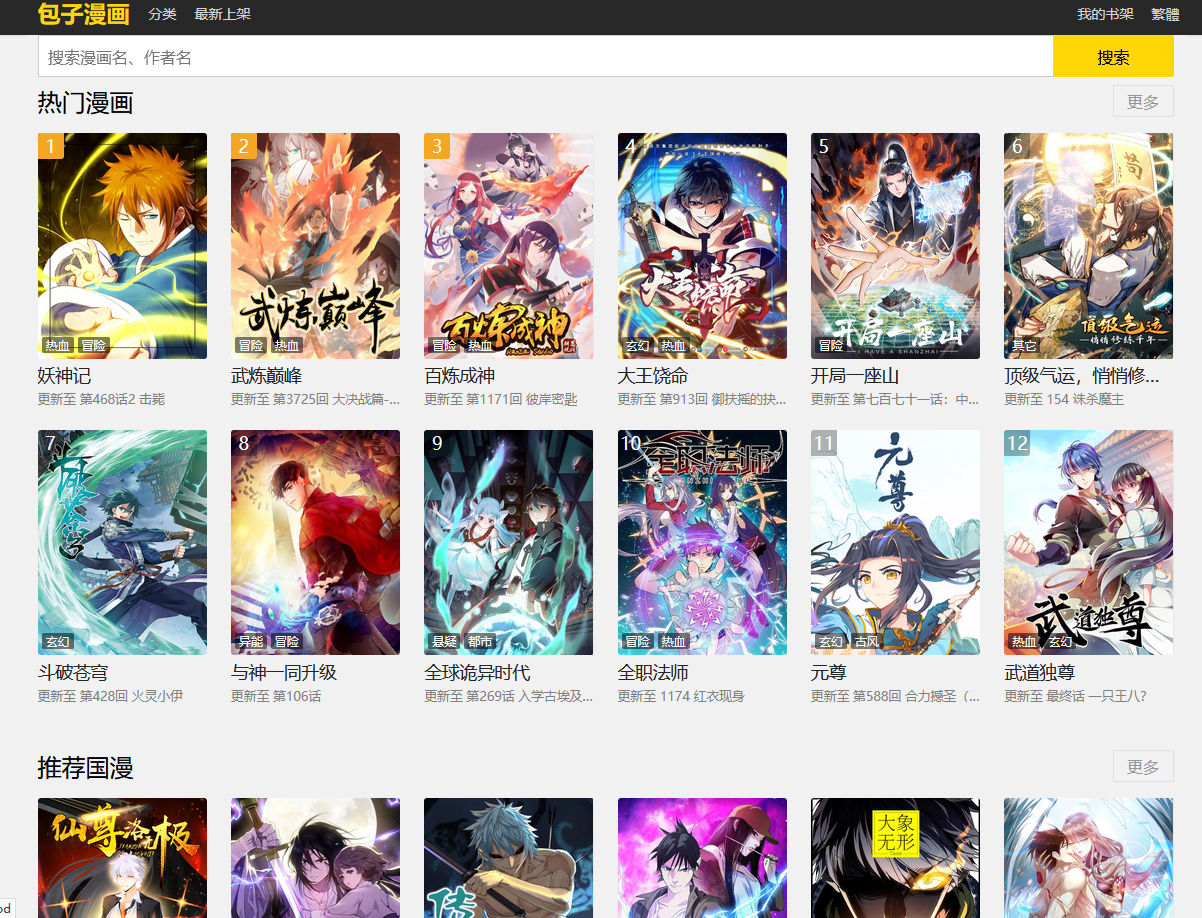Image resolution: width=1202 pixels, height=918 pixels.
Task: Click 更新至 第468话2 击毙 text
Action: tap(101, 399)
